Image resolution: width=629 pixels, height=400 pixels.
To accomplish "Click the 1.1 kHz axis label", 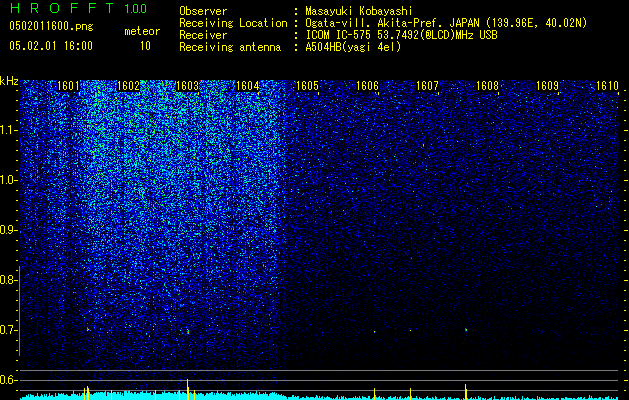I will [8, 130].
